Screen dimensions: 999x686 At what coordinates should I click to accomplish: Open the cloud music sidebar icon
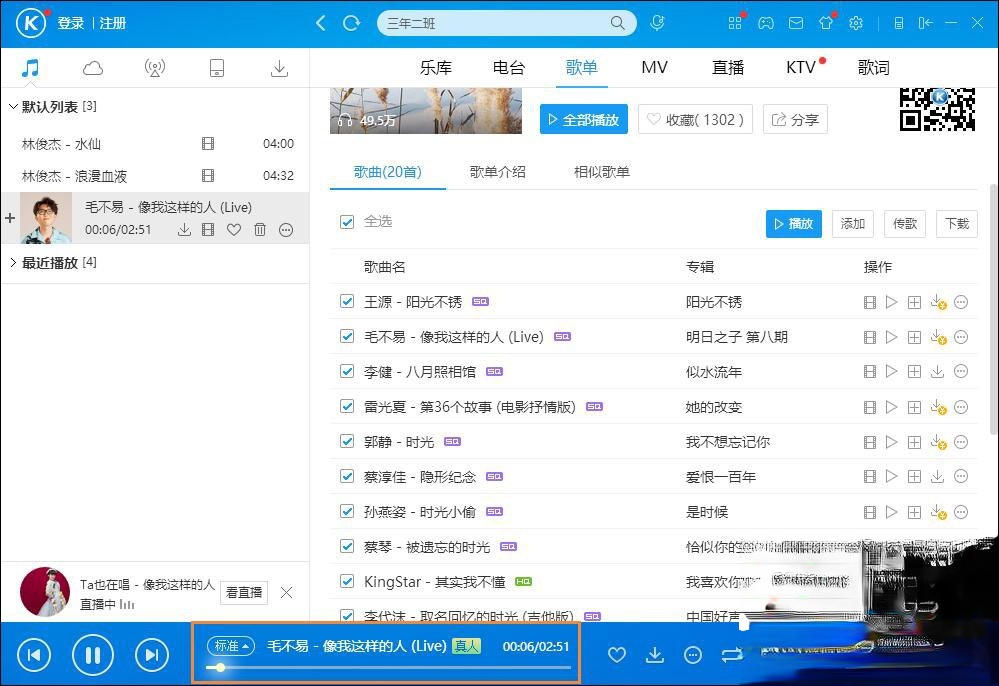pos(92,67)
